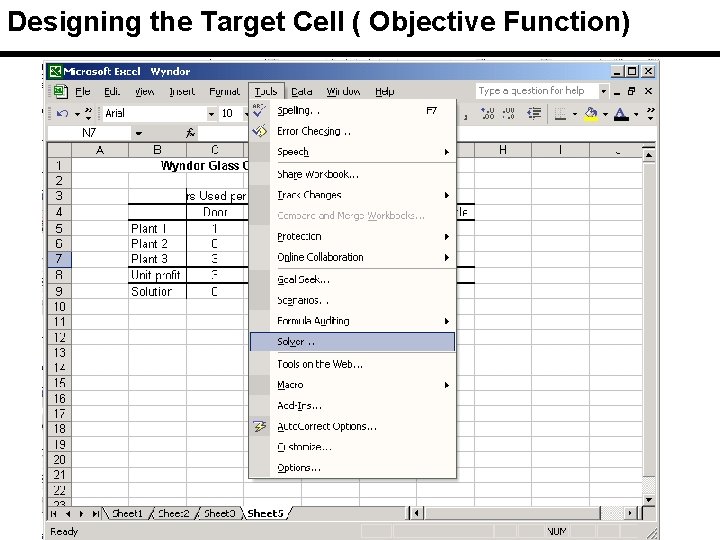Click the Microsoft Excel title bar icon
Image resolution: width=720 pixels, height=540 pixels.
pyautogui.click(x=56, y=72)
